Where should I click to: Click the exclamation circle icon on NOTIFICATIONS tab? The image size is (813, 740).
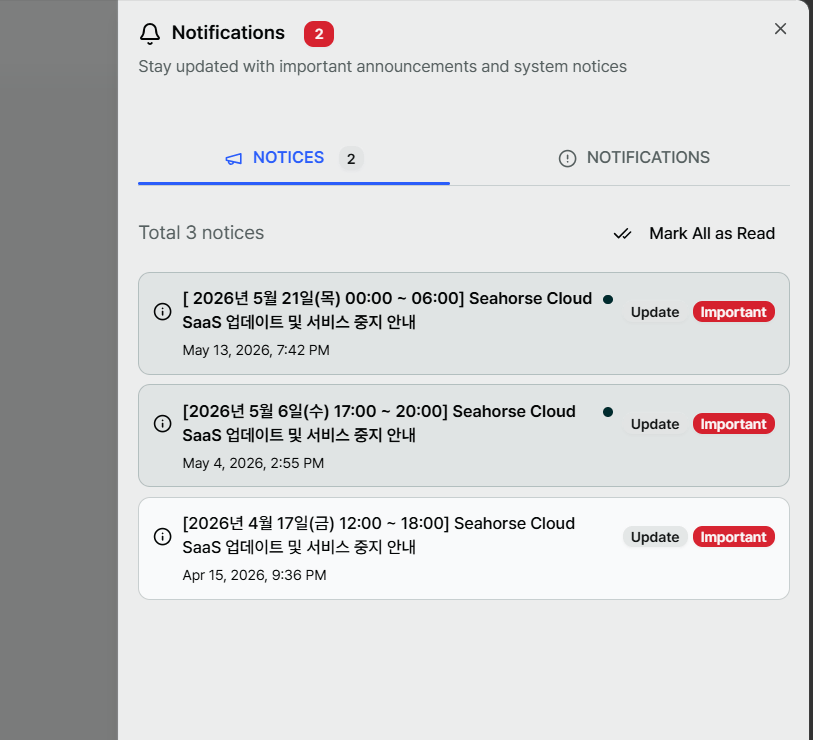point(567,158)
